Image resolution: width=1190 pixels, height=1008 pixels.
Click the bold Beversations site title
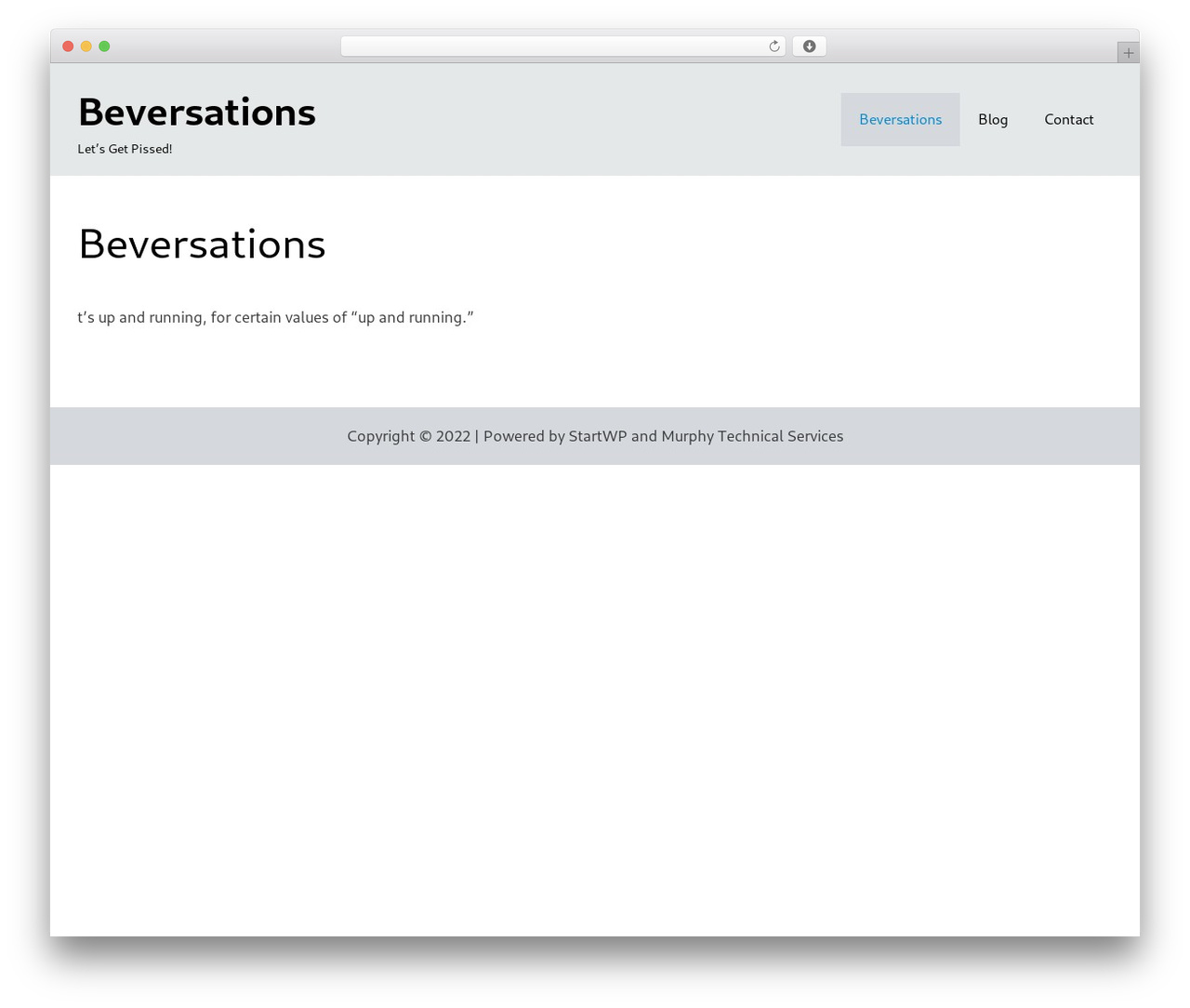coord(197,113)
